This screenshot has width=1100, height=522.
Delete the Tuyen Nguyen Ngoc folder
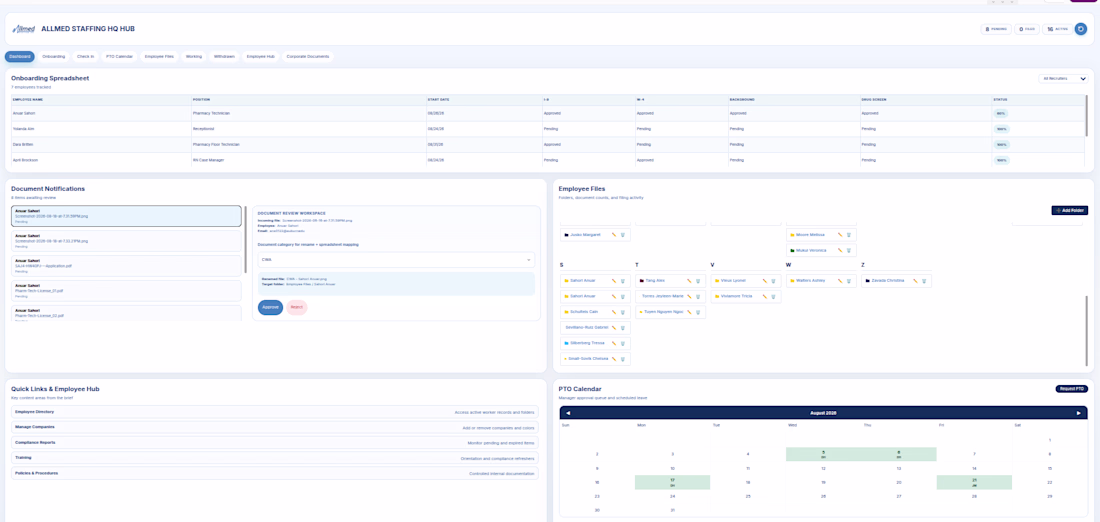(x=697, y=312)
